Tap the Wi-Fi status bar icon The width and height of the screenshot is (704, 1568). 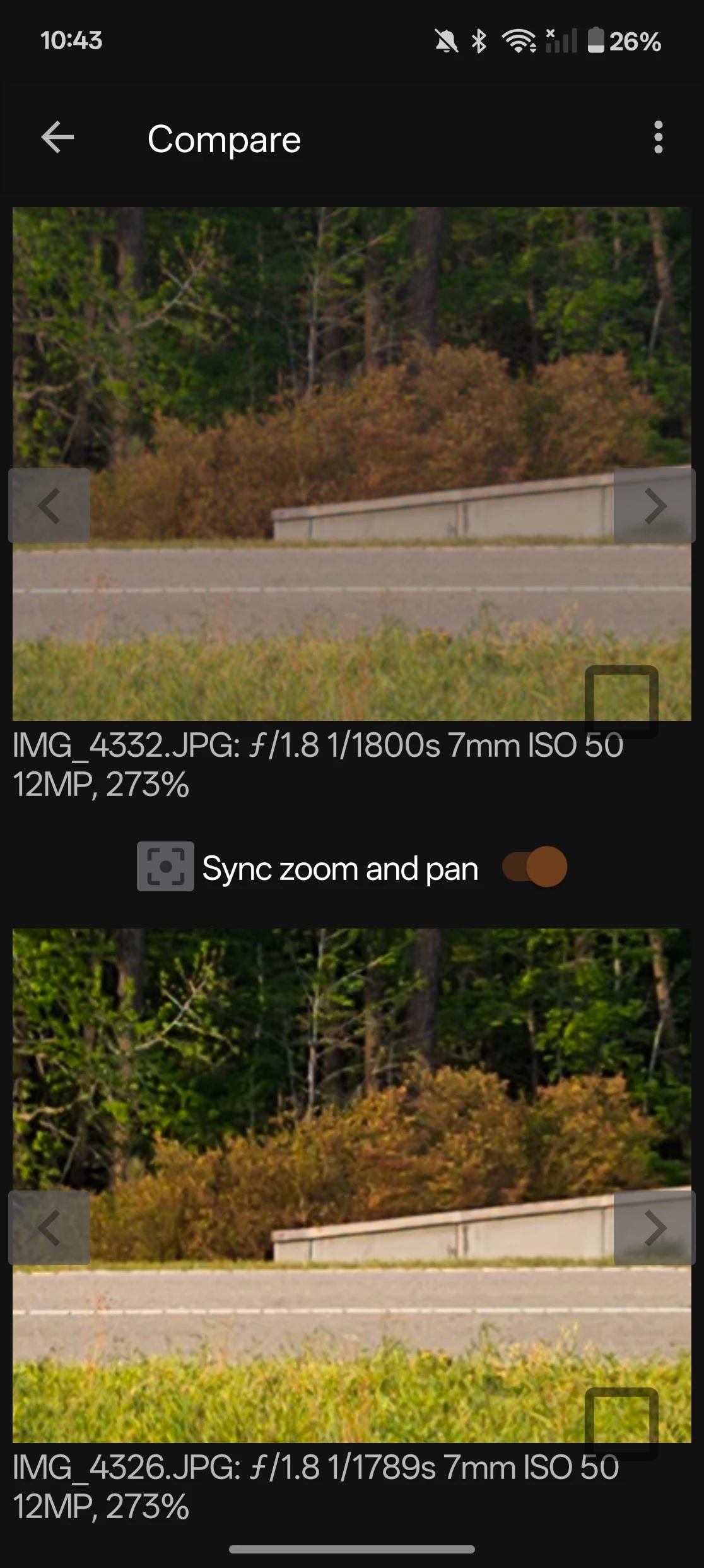coord(519,42)
